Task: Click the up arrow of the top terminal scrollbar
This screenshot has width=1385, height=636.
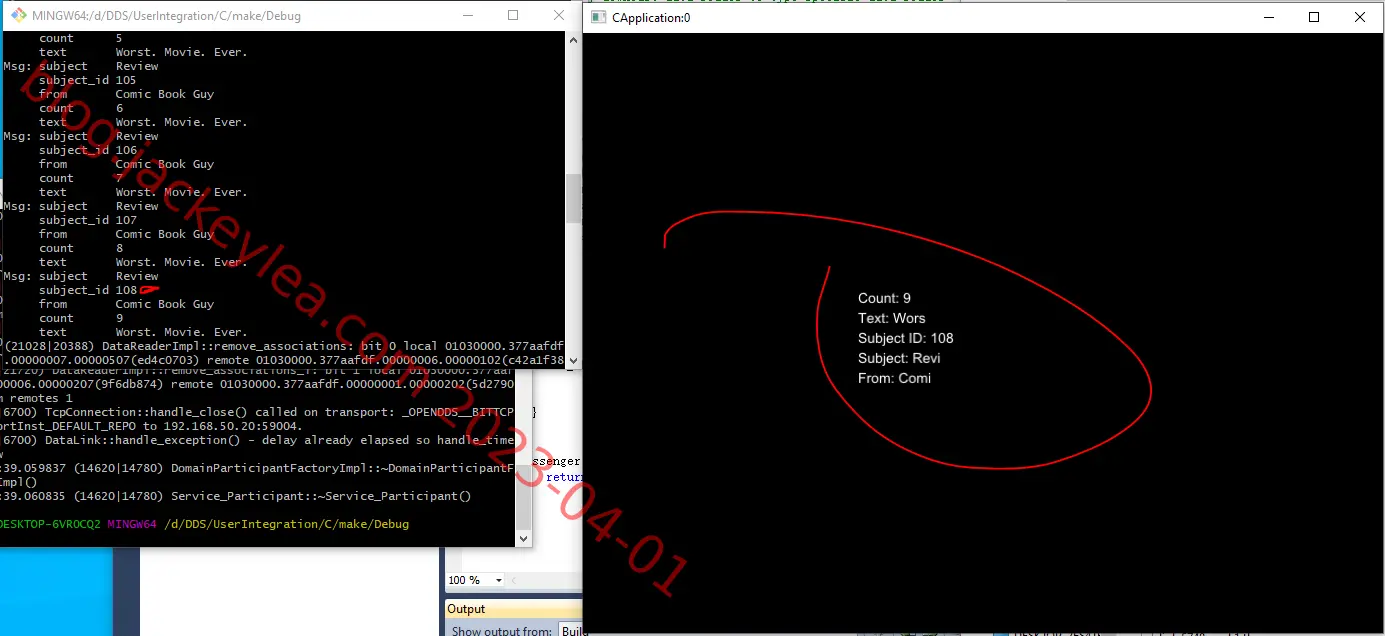Action: 573,40
